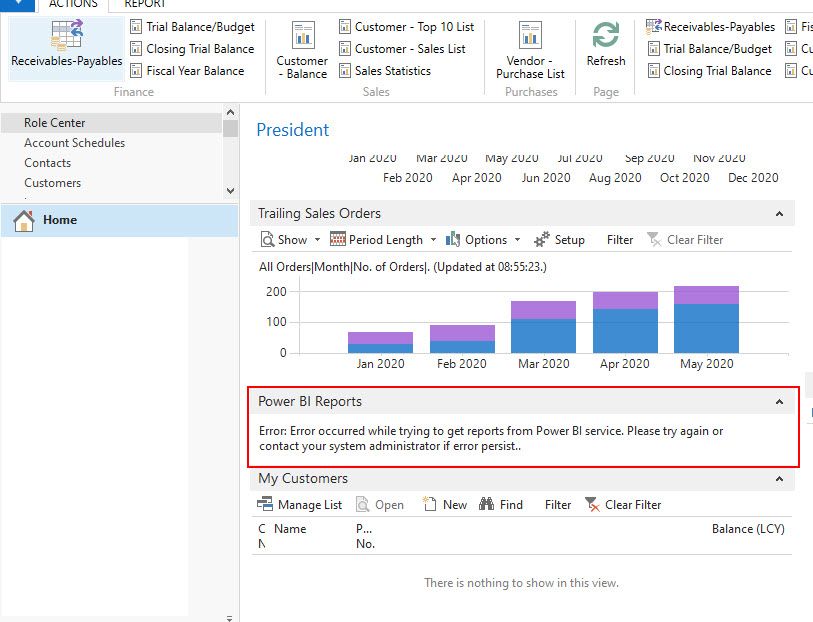Open Fiscal Year Balance report
Image resolution: width=813 pixels, height=622 pixels.
click(x=187, y=70)
